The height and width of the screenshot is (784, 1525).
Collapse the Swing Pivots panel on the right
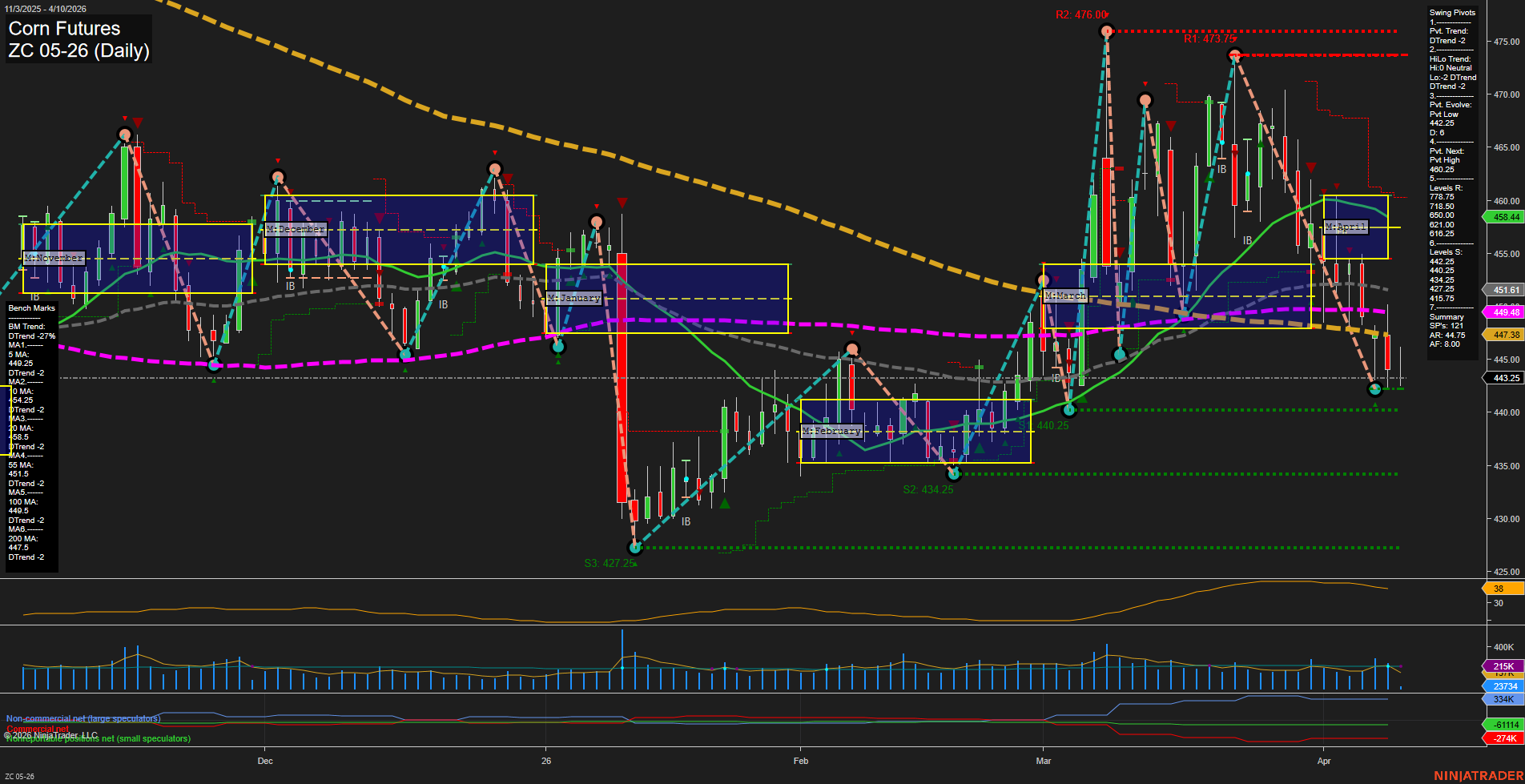click(1451, 12)
